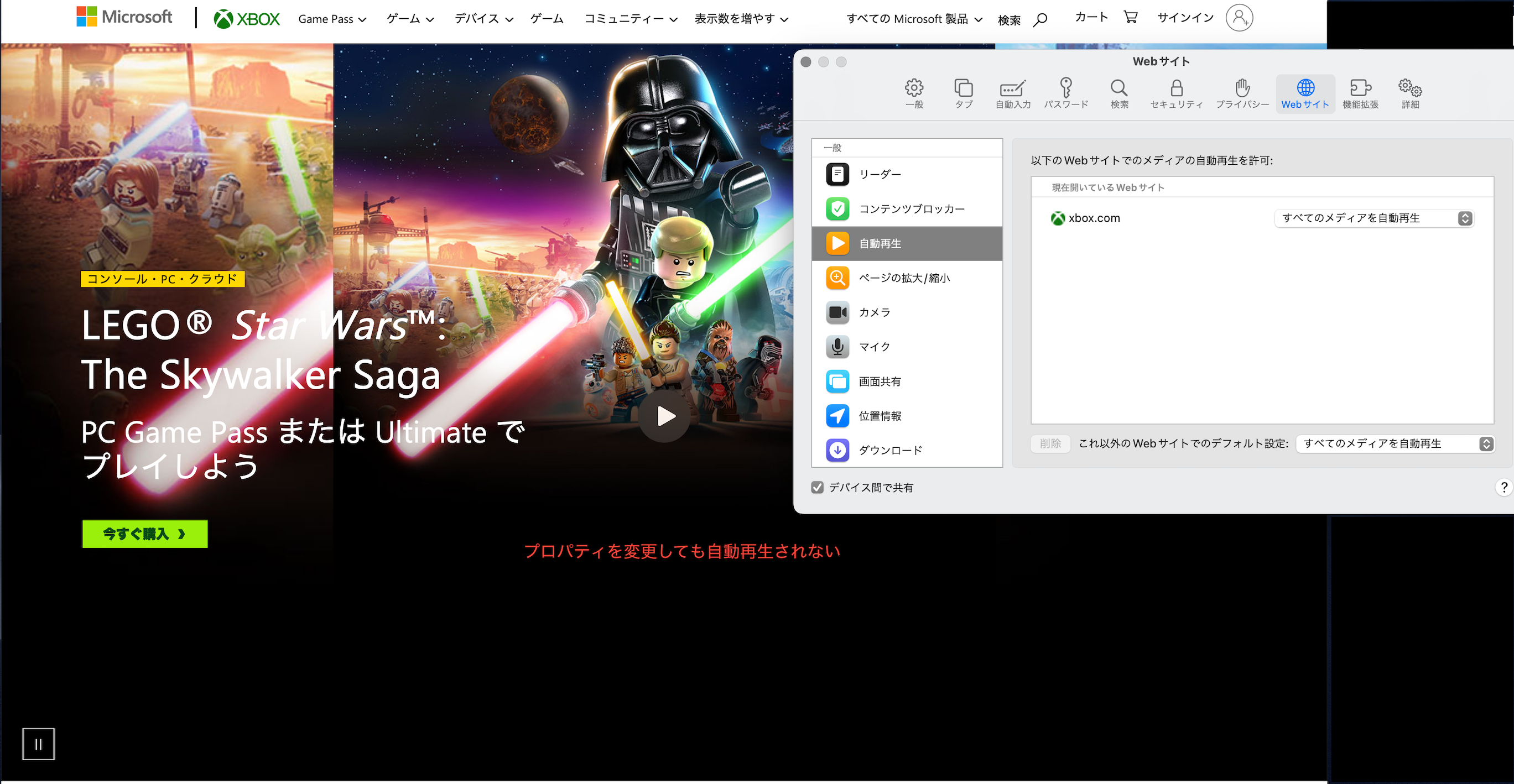Click the shopping cart icon
The width and height of the screenshot is (1514, 784).
1130,17
